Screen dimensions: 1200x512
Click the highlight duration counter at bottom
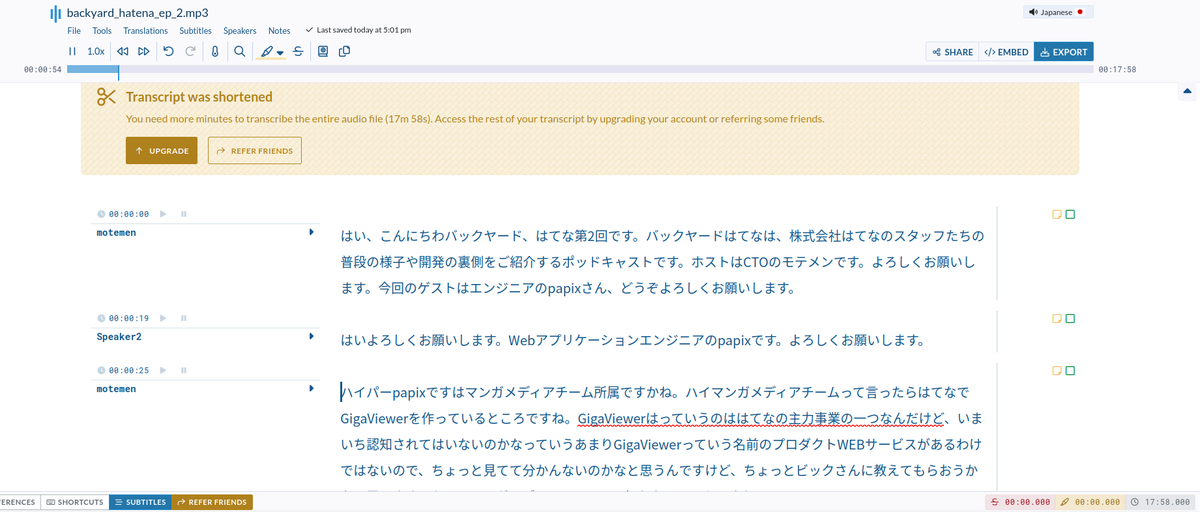point(1090,502)
